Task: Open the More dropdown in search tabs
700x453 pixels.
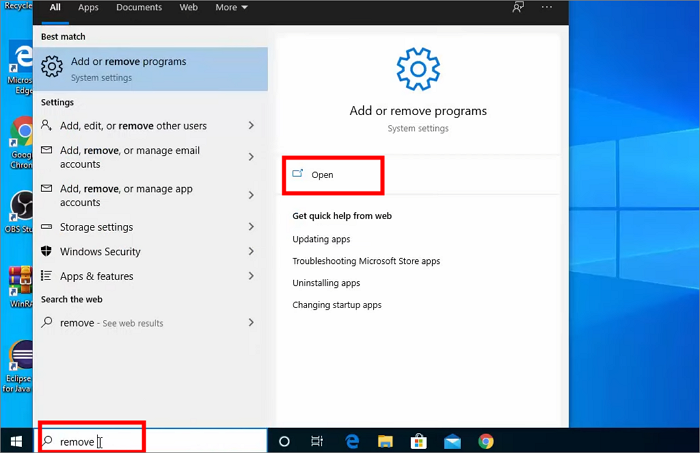Action: point(231,8)
